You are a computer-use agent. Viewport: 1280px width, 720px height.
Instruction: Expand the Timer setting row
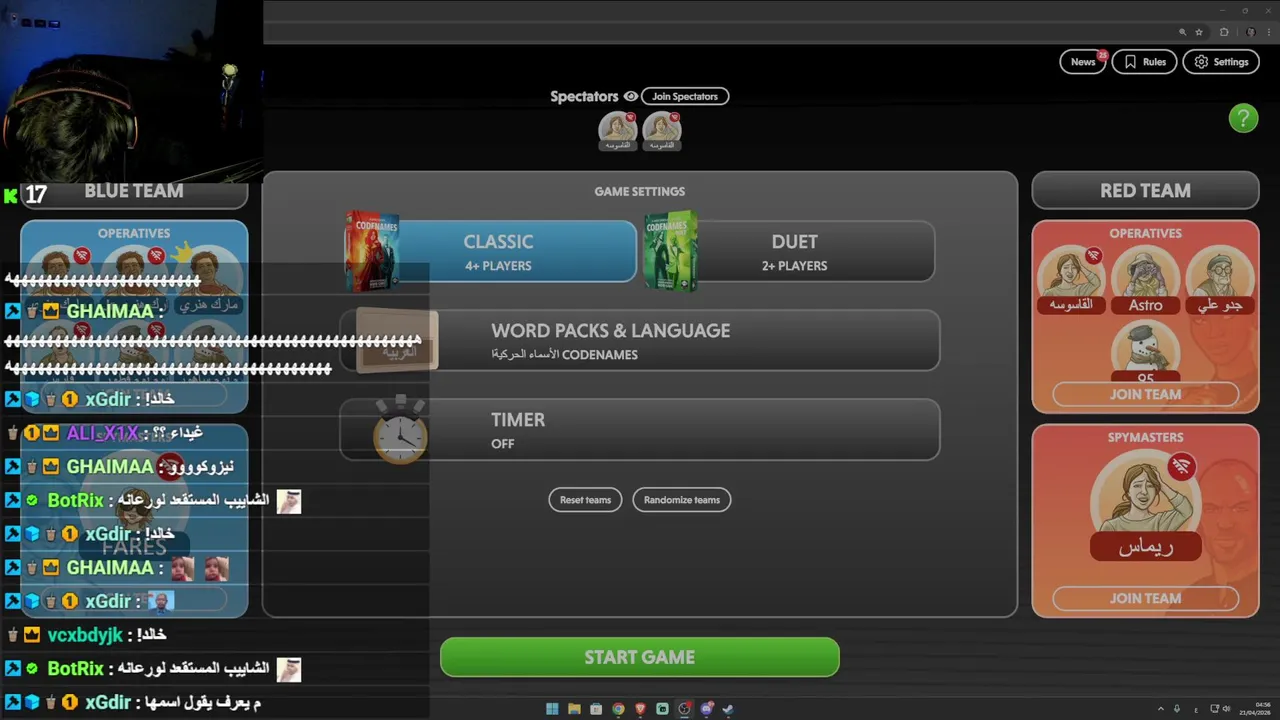(x=640, y=430)
